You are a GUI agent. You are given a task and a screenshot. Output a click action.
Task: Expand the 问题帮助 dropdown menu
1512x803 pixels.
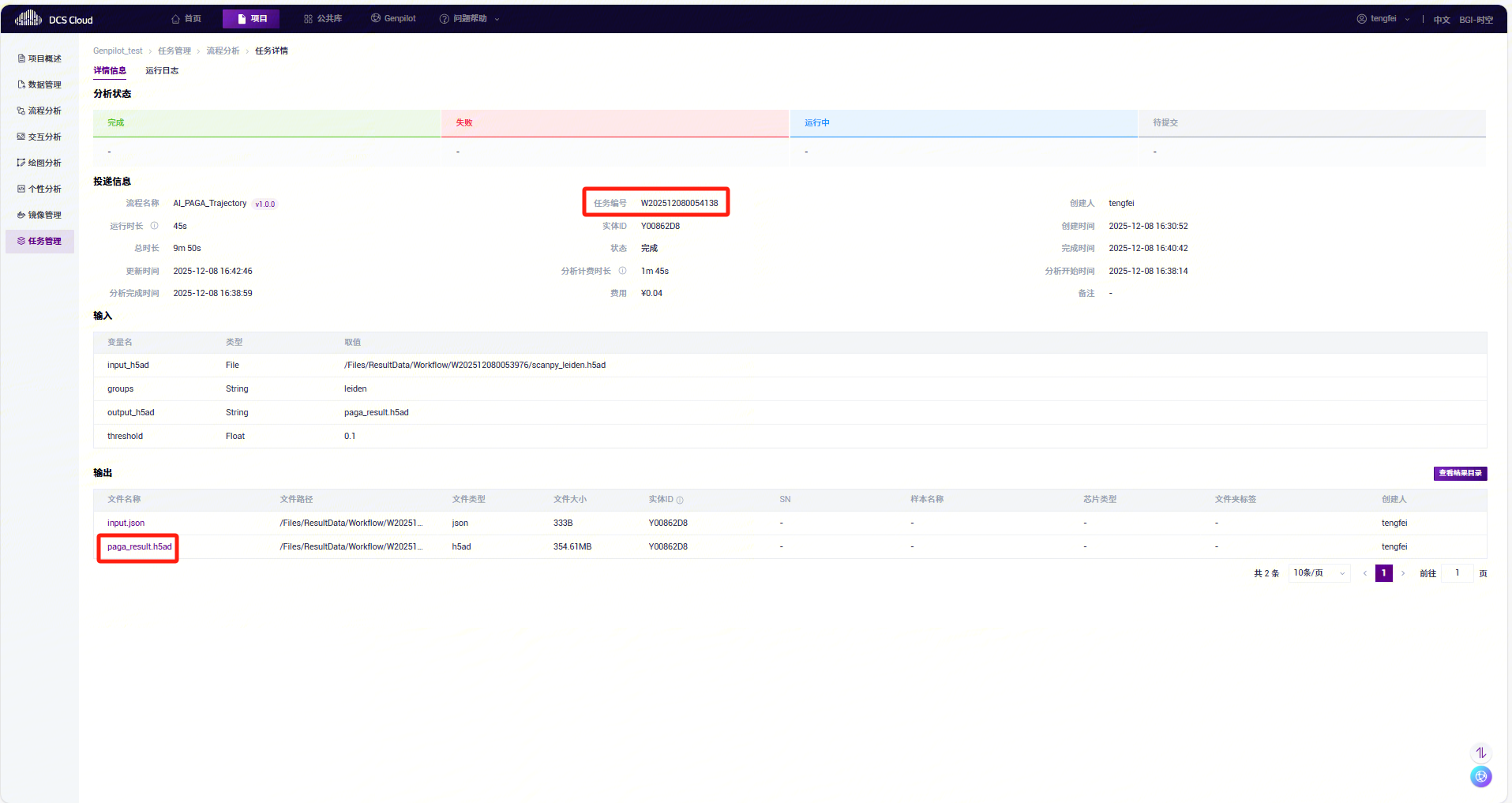click(470, 19)
